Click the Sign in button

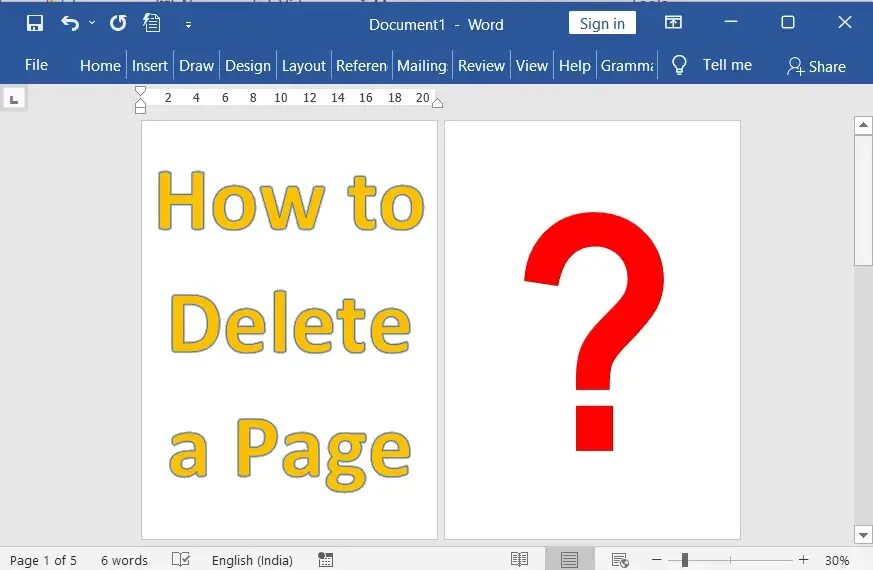602,23
